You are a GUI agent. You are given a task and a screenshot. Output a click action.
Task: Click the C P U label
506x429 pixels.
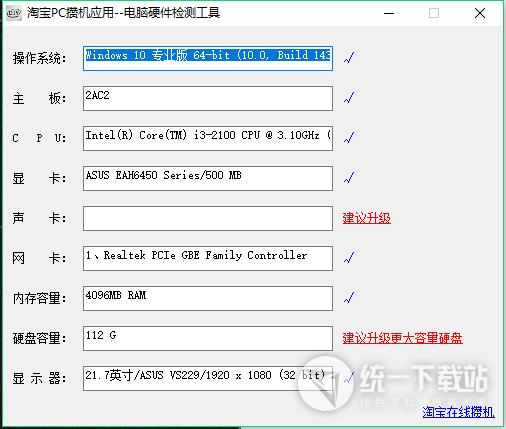tap(40, 138)
